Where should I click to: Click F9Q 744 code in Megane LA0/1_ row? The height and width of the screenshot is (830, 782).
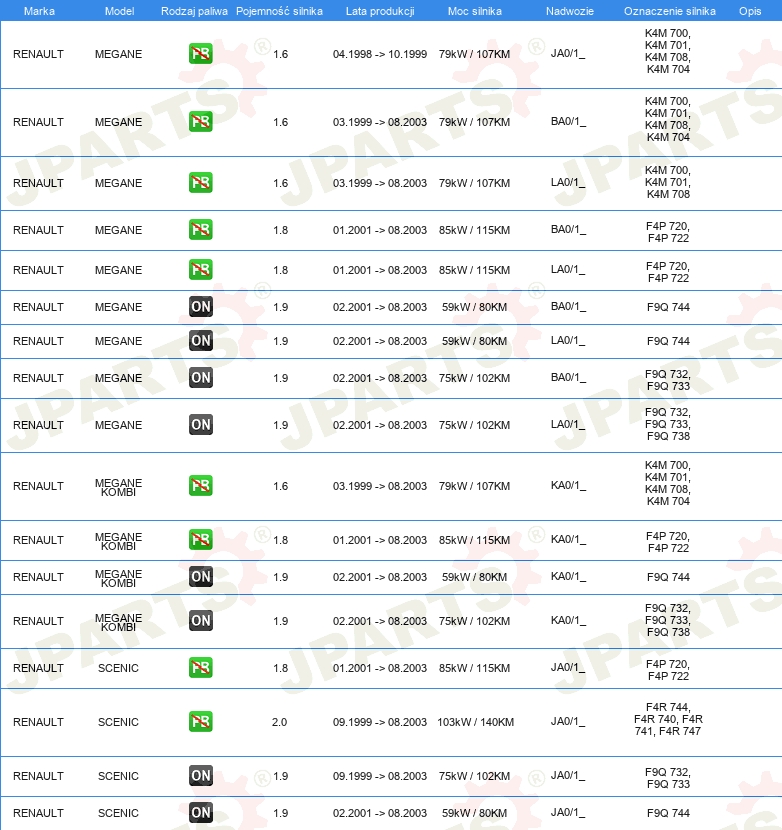668,341
